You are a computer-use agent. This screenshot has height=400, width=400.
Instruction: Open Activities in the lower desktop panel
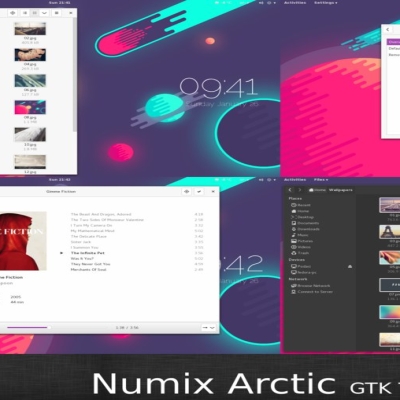coord(295,180)
